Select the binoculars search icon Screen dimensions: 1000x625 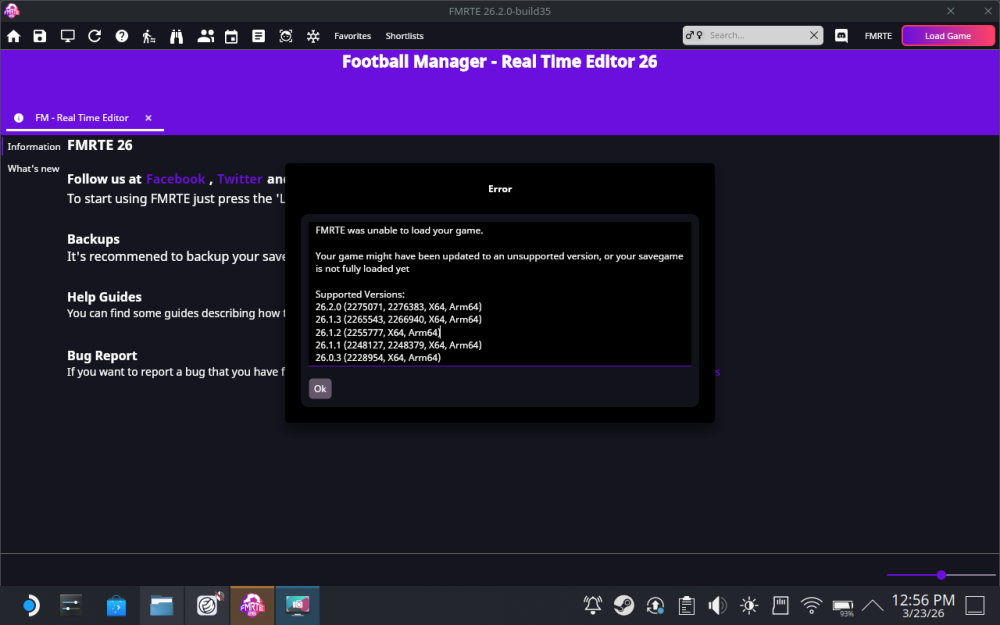click(x=176, y=35)
